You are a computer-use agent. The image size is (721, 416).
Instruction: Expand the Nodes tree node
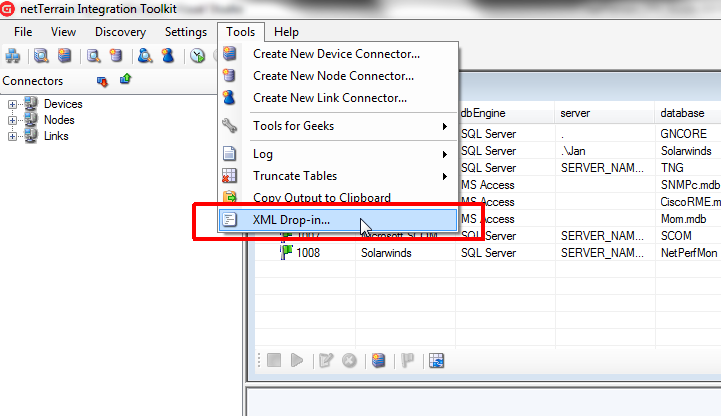[x=12, y=120]
